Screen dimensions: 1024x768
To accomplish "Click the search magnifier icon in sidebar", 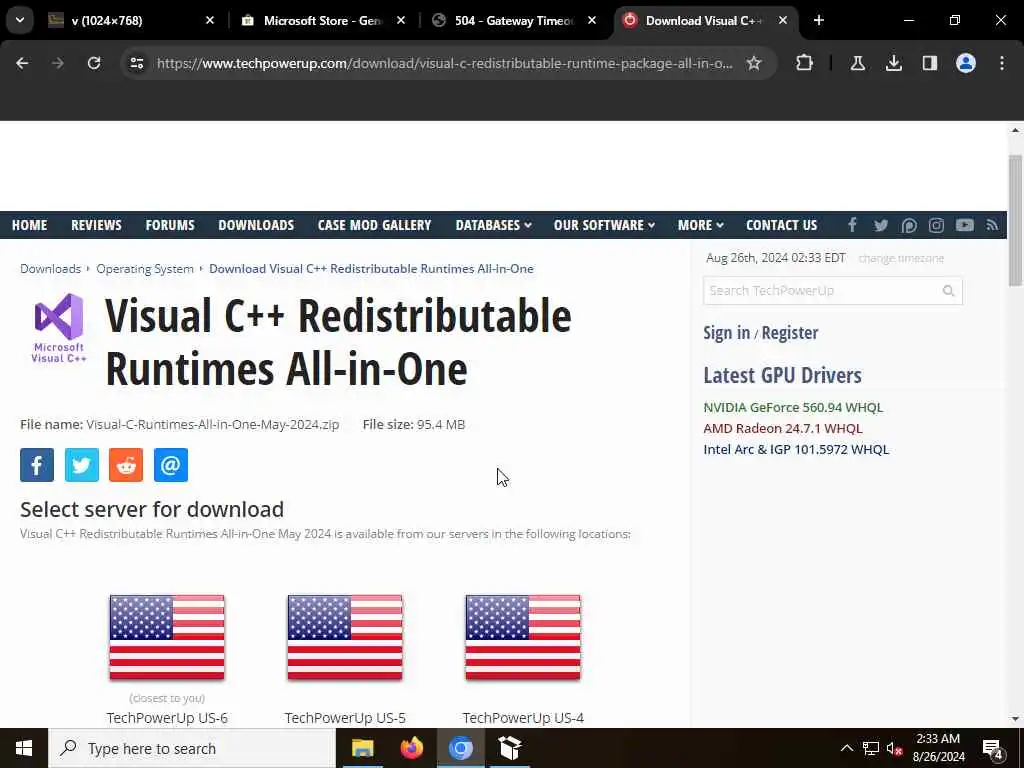I will click(x=948, y=291).
